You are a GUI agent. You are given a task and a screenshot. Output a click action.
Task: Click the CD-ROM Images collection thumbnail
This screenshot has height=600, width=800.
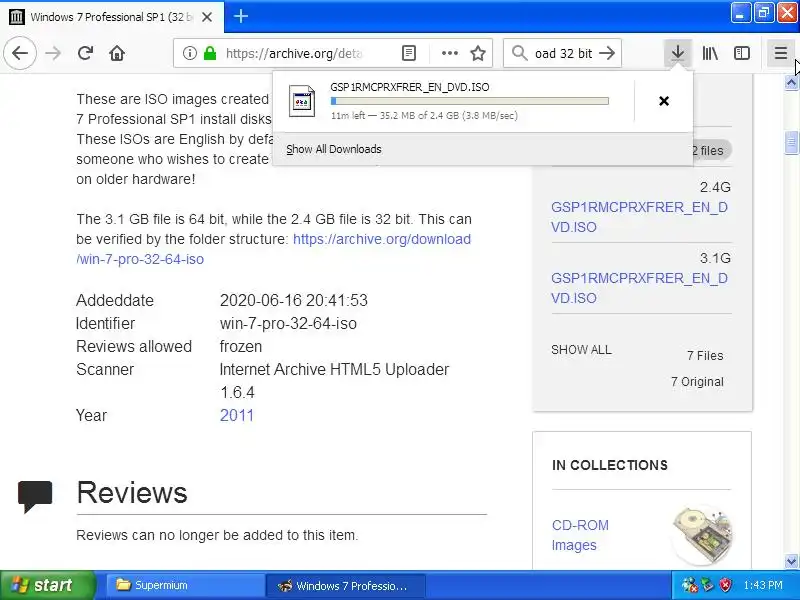(x=703, y=535)
